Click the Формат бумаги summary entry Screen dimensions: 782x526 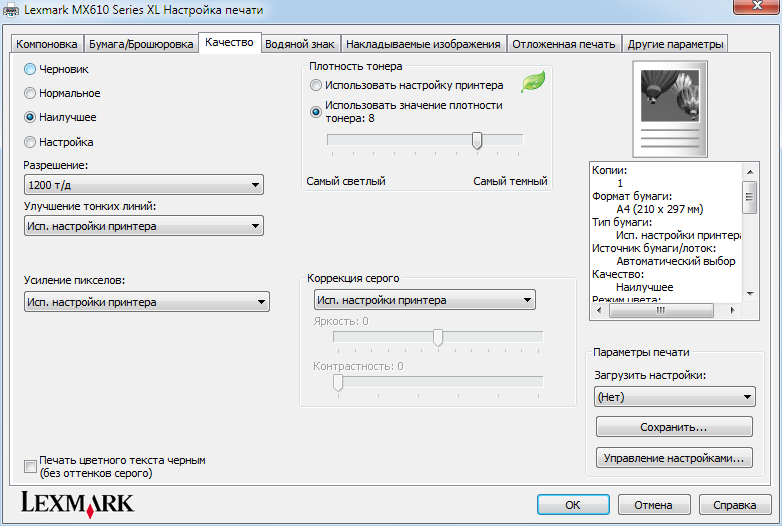tap(632, 196)
